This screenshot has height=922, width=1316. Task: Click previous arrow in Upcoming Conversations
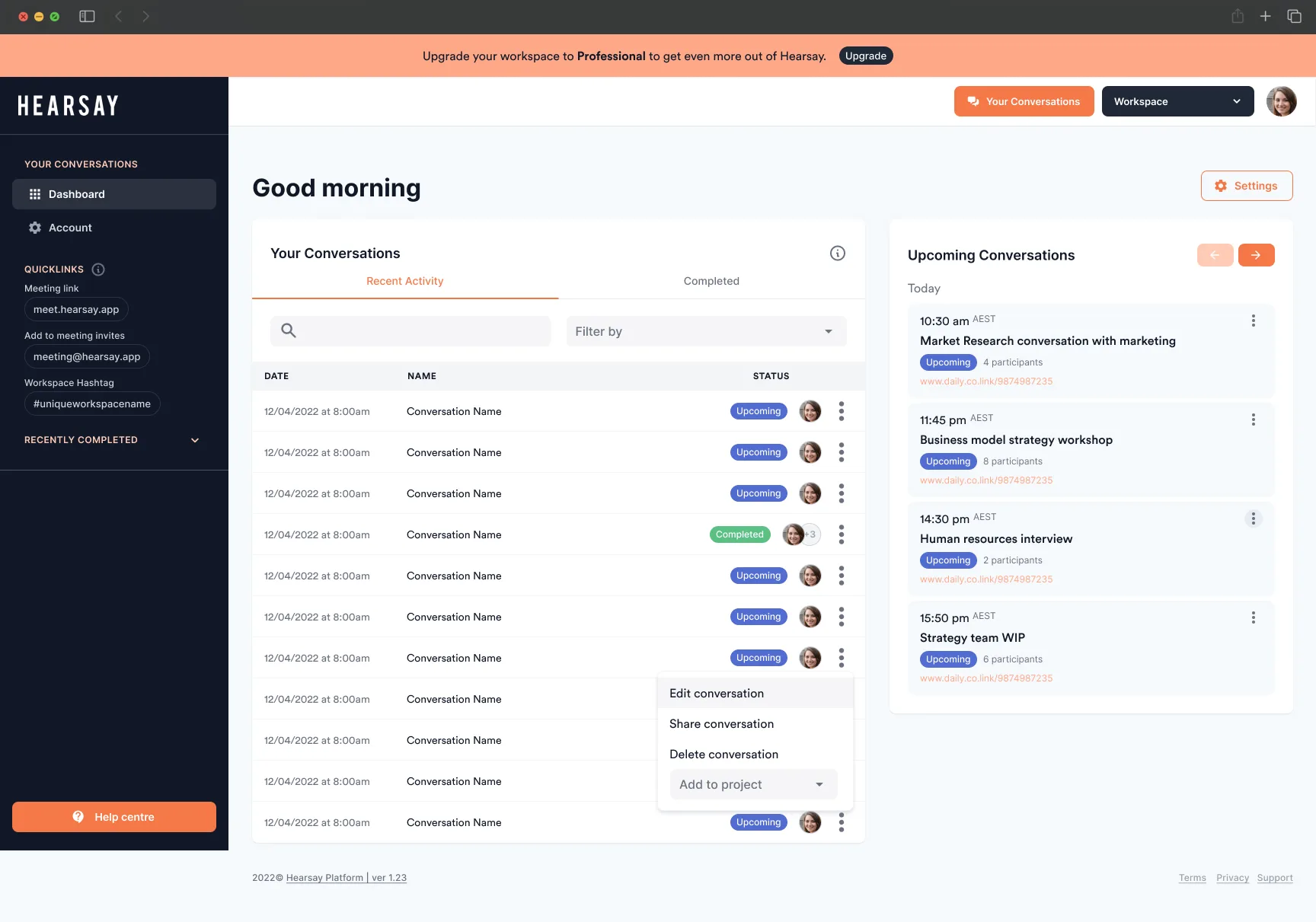point(1215,255)
